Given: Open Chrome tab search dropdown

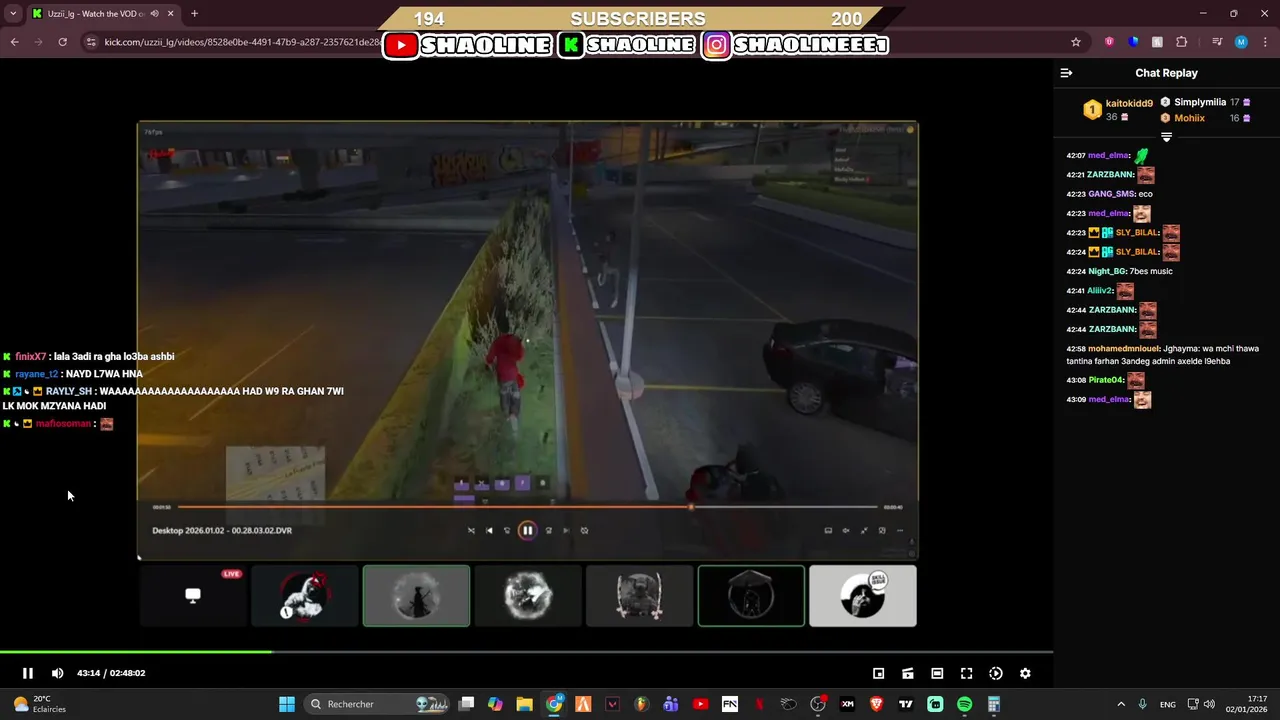Looking at the screenshot, I should click(13, 14).
